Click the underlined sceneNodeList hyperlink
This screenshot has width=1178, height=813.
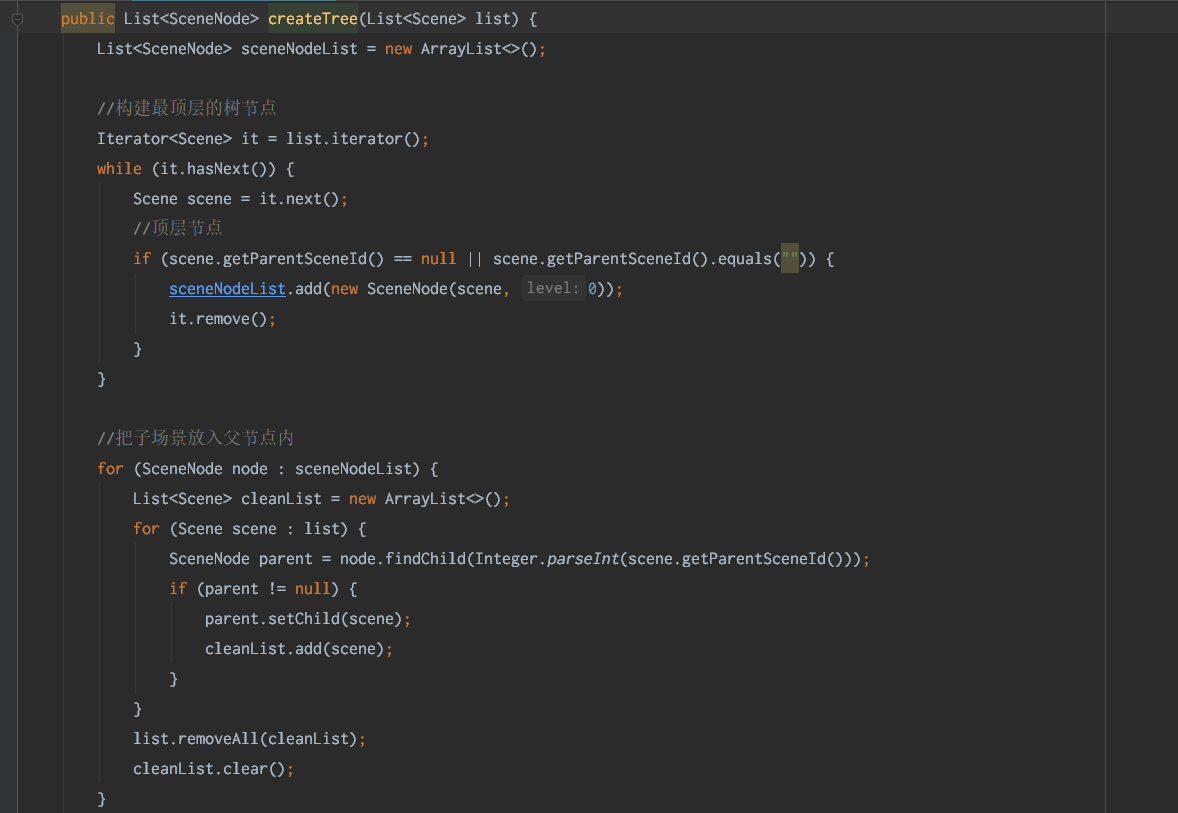click(226, 288)
